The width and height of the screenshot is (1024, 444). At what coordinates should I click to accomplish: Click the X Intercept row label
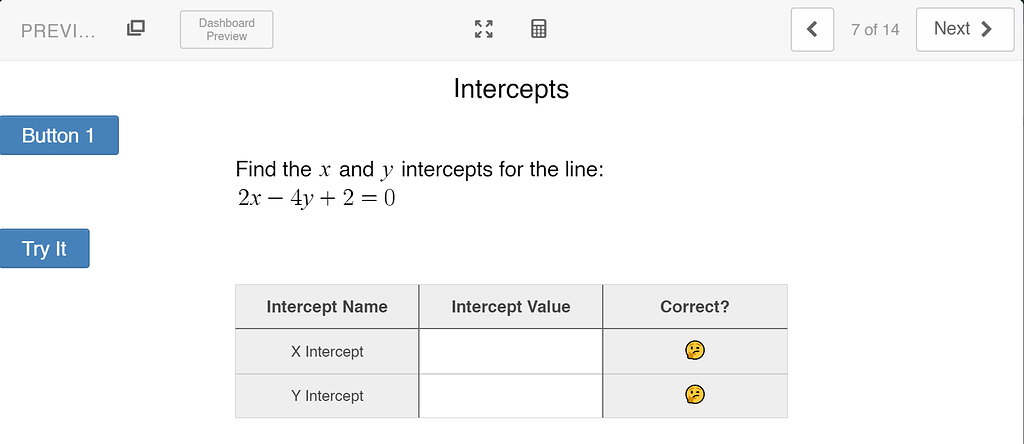click(x=327, y=351)
